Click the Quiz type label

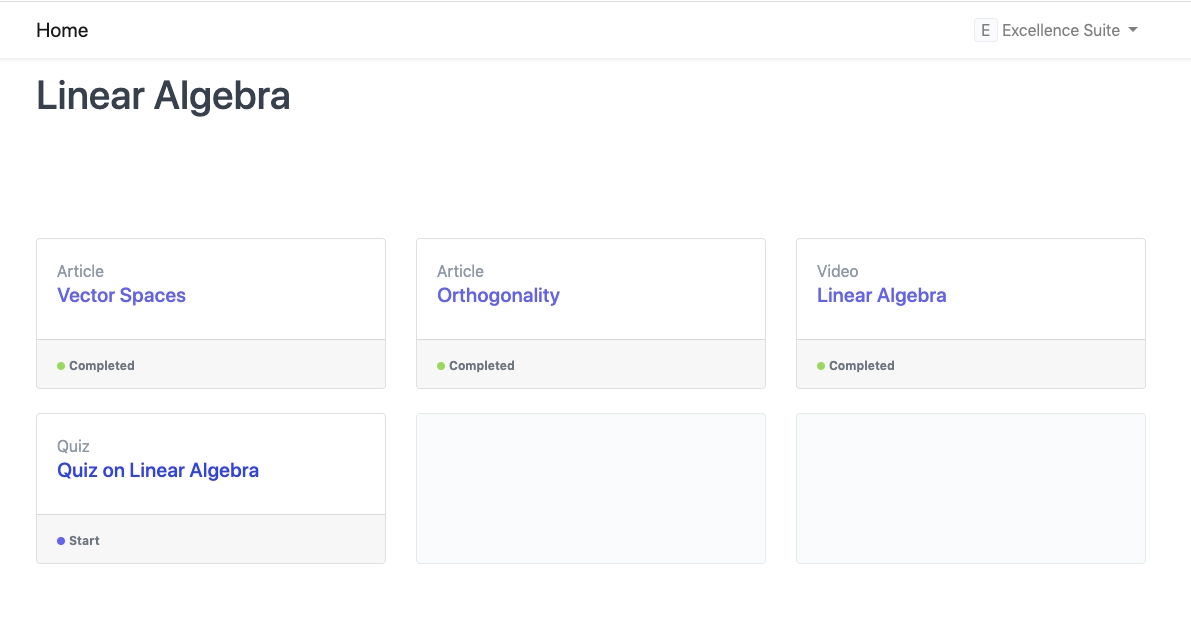[x=73, y=446]
